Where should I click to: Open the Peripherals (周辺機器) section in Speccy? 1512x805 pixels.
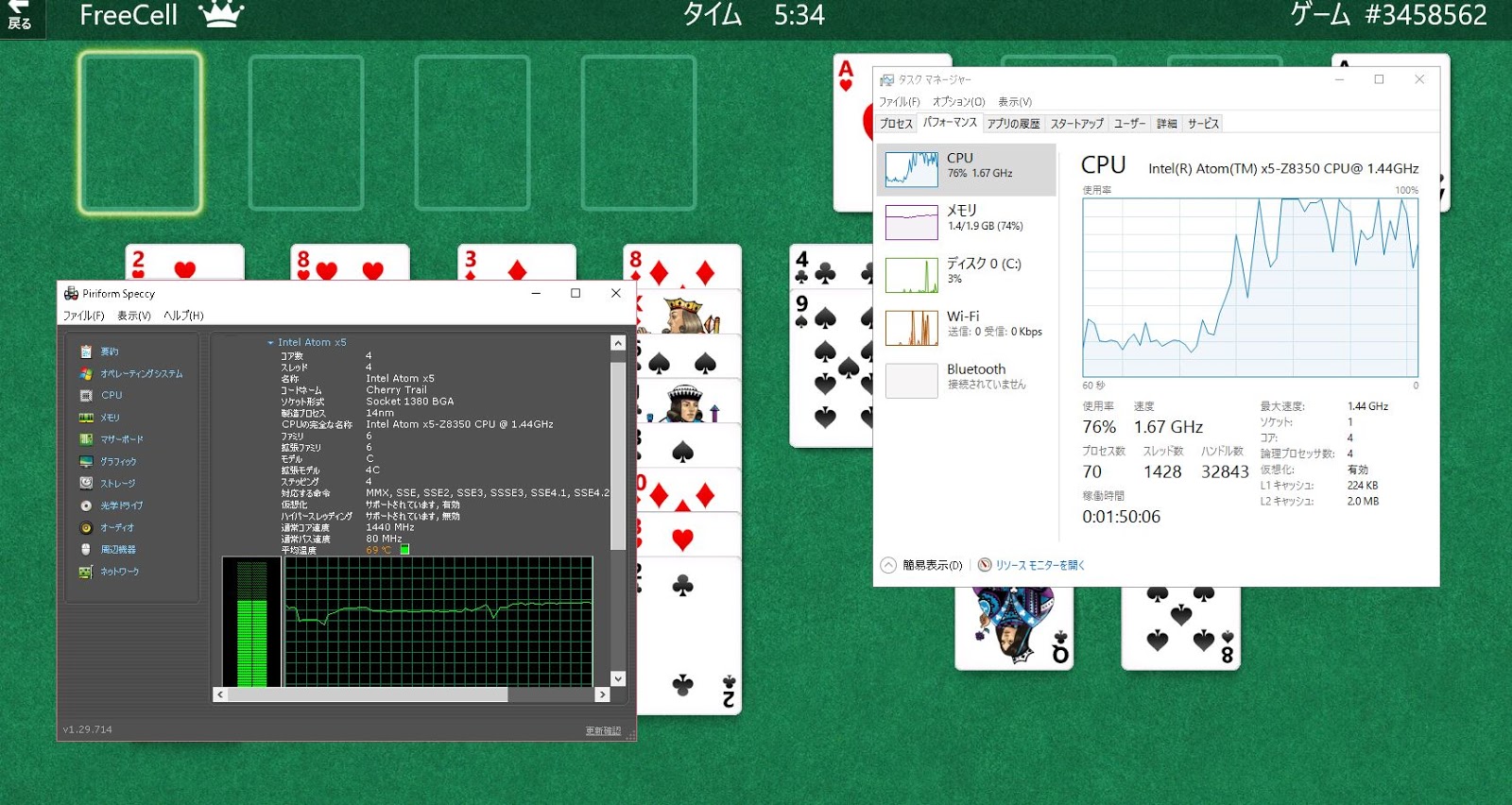tap(108, 549)
